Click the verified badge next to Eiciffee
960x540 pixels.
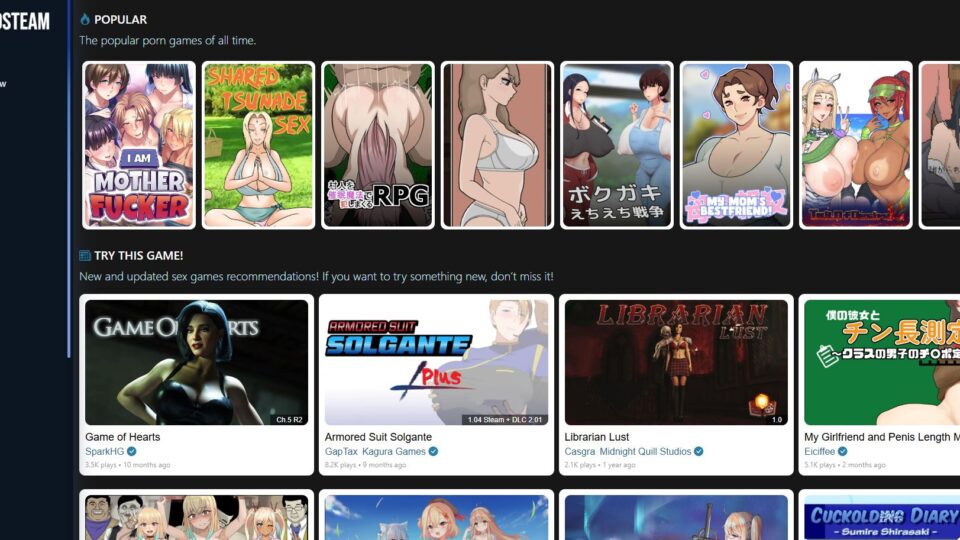(x=842, y=451)
